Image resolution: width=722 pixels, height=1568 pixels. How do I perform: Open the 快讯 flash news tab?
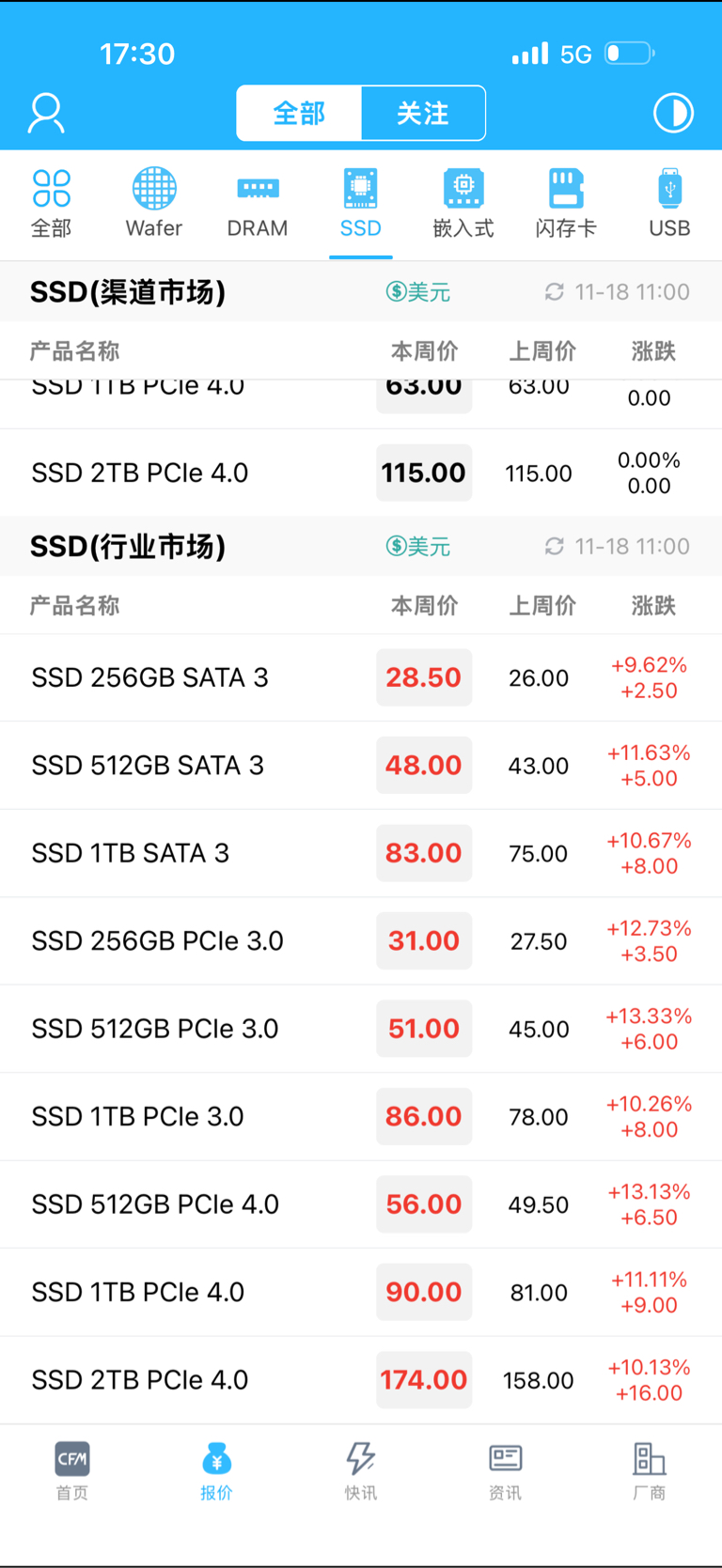[x=361, y=1470]
